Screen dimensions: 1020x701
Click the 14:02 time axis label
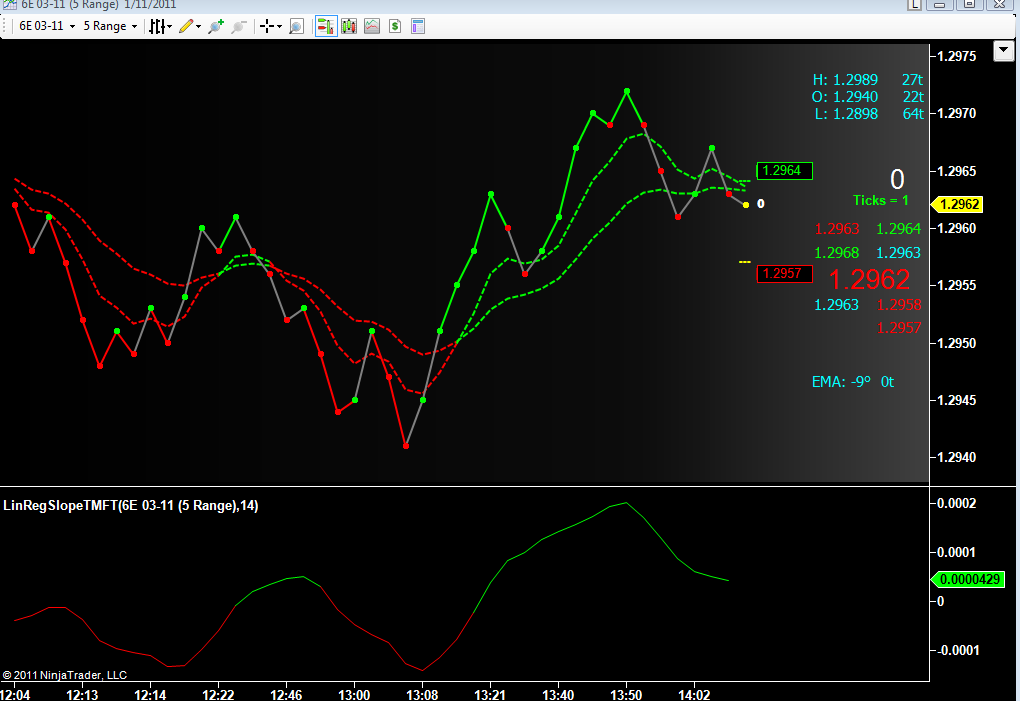tap(694, 694)
